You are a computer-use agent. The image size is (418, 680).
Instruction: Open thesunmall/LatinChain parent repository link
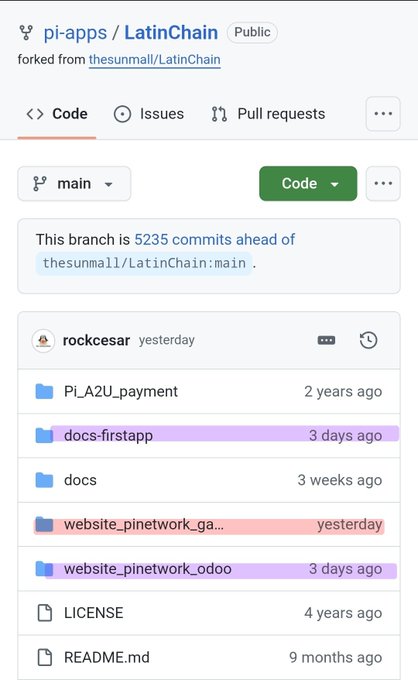pyautogui.click(x=155, y=59)
